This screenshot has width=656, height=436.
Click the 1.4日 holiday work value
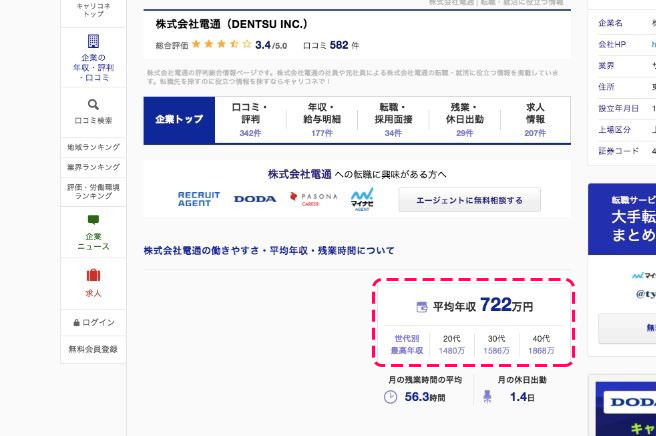(x=522, y=397)
